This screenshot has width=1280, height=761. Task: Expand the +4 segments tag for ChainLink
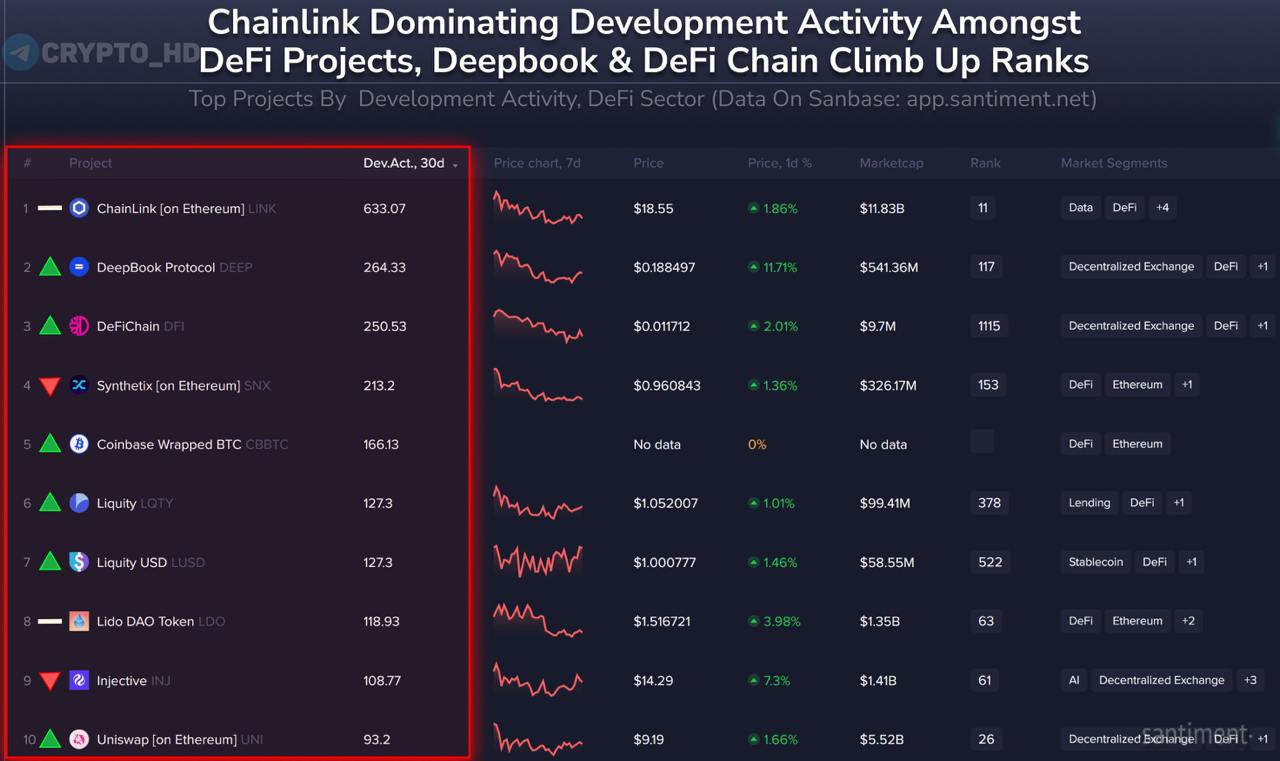coord(1162,208)
